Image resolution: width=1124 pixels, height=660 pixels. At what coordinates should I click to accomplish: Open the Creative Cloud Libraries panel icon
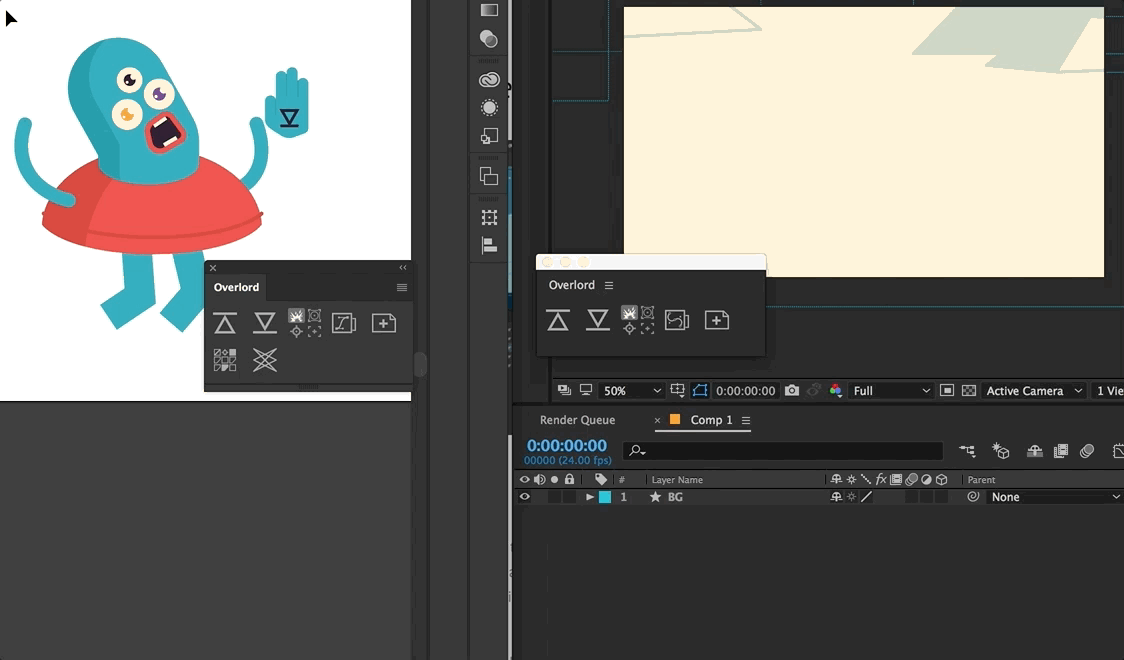coord(489,80)
